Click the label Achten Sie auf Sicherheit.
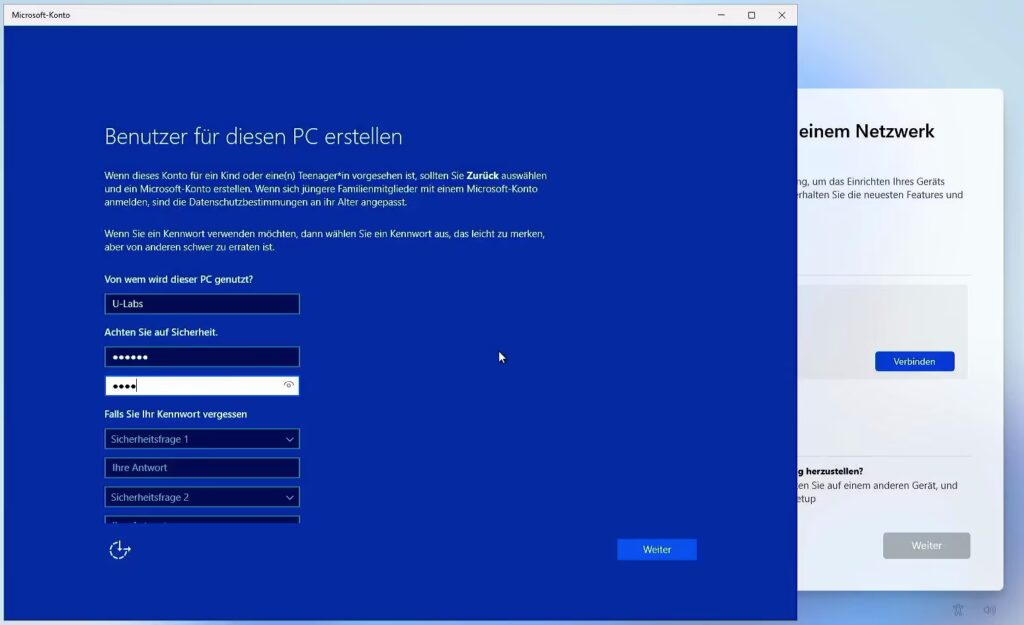1024x625 pixels. [161, 332]
